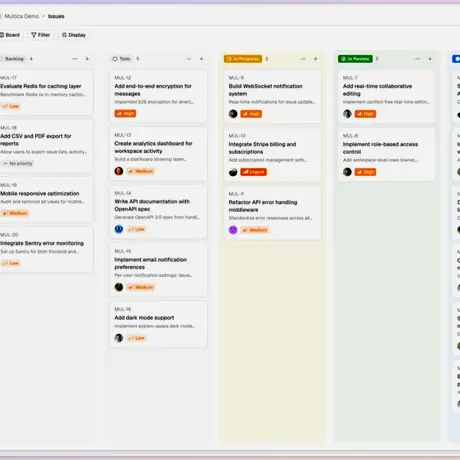Image resolution: width=460 pixels, height=460 pixels.
Task: Change Low priority on dark mode card
Action: [136, 338]
